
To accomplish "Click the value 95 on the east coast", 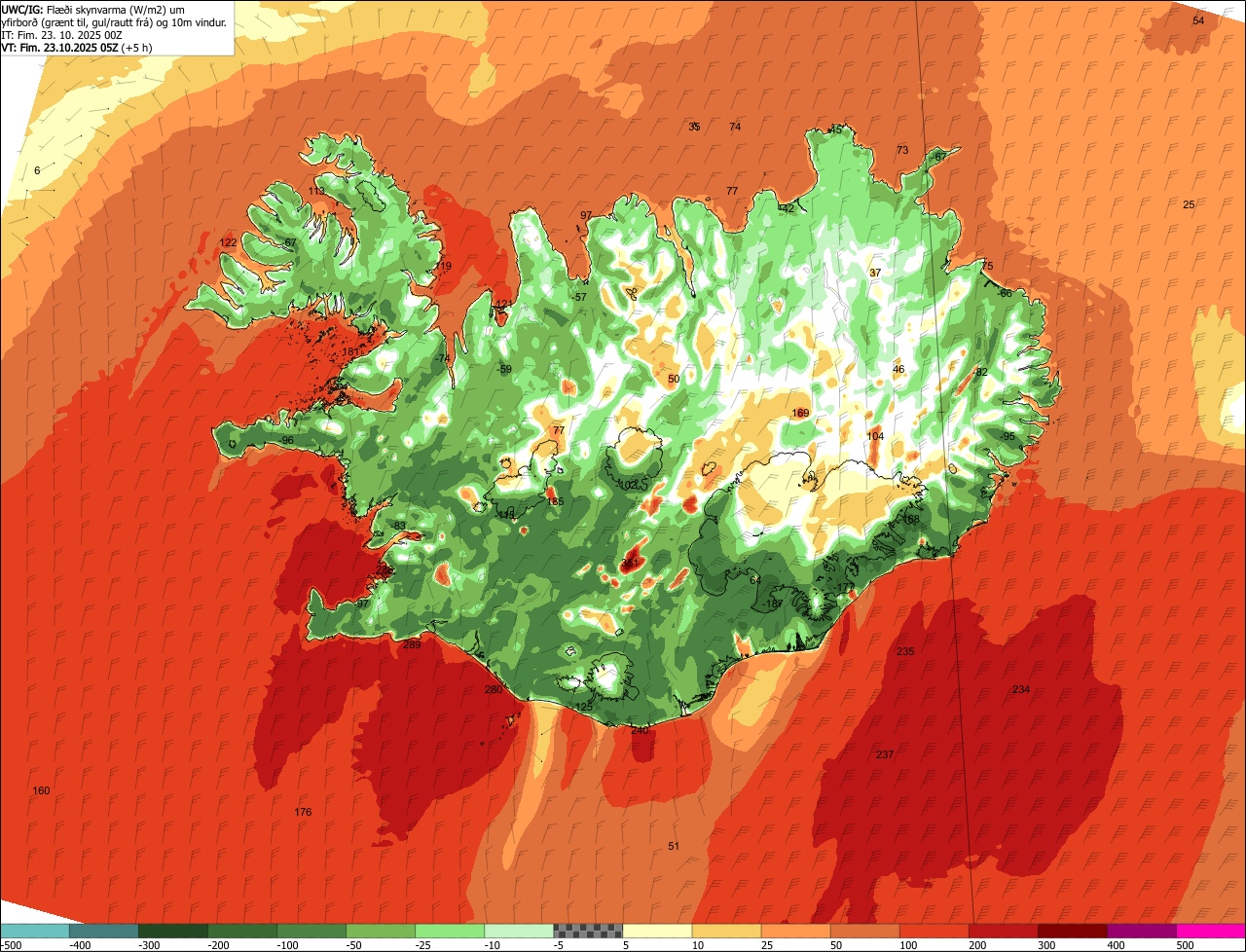I will (1008, 436).
